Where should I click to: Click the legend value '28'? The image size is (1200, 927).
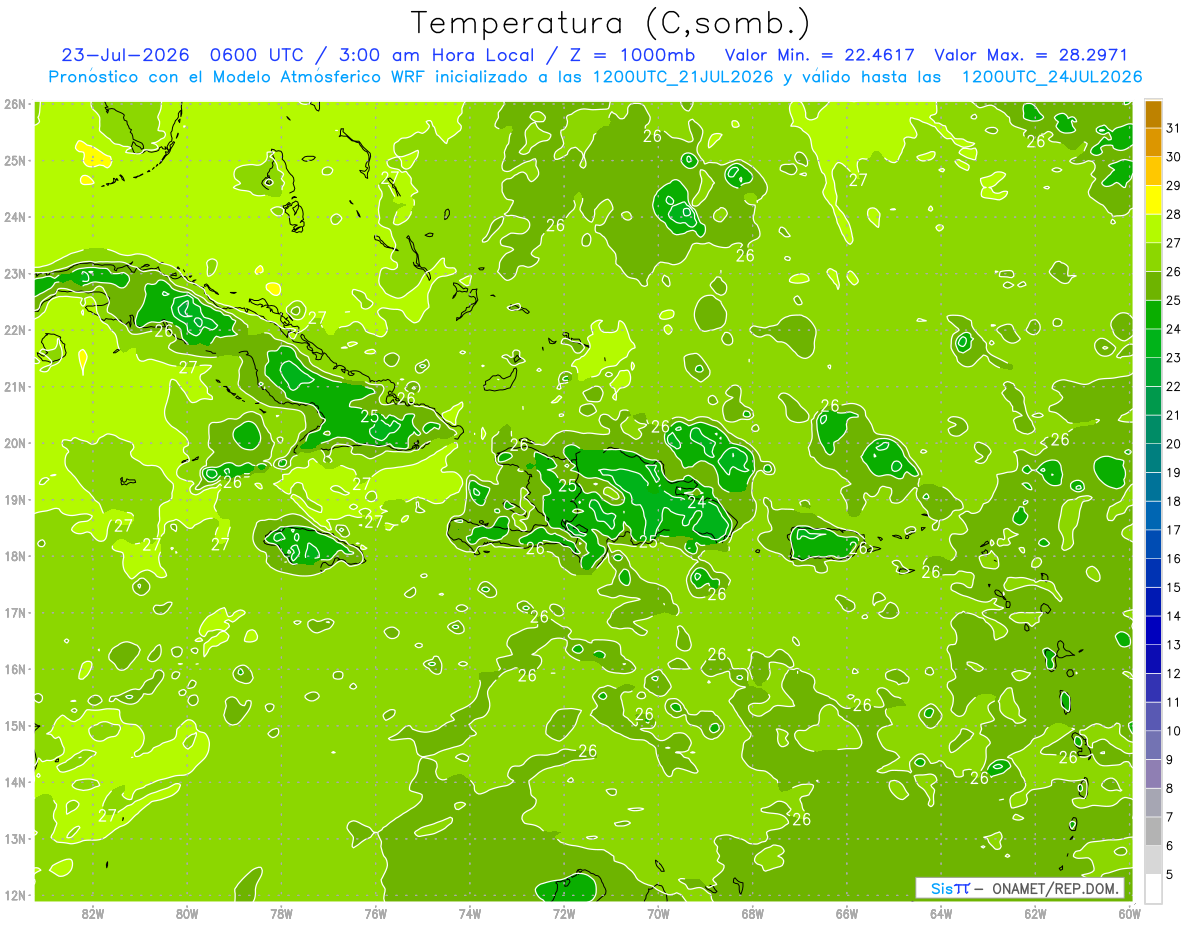pos(1174,214)
